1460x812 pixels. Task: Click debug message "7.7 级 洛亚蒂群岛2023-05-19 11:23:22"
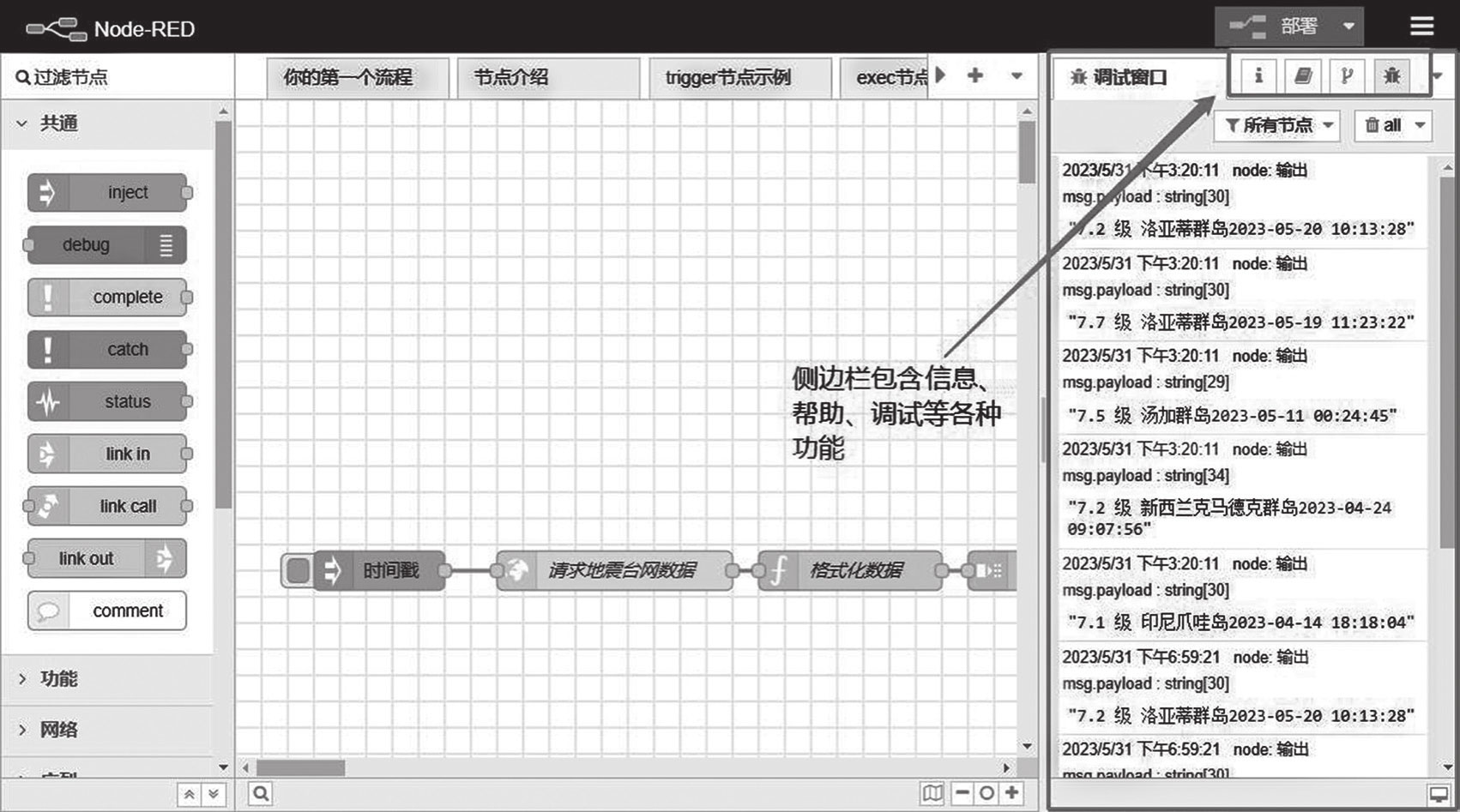tap(1241, 322)
